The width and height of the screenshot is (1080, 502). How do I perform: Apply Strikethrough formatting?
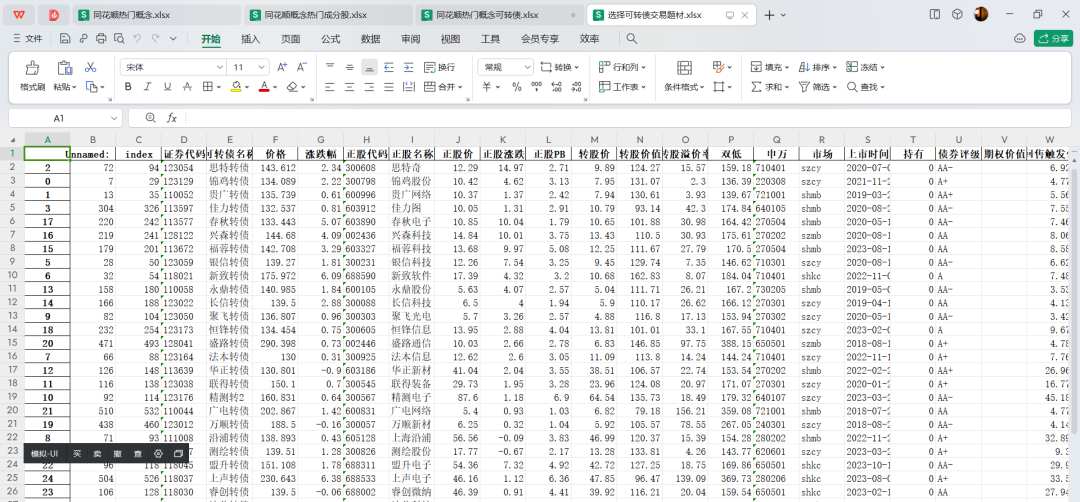[187, 87]
